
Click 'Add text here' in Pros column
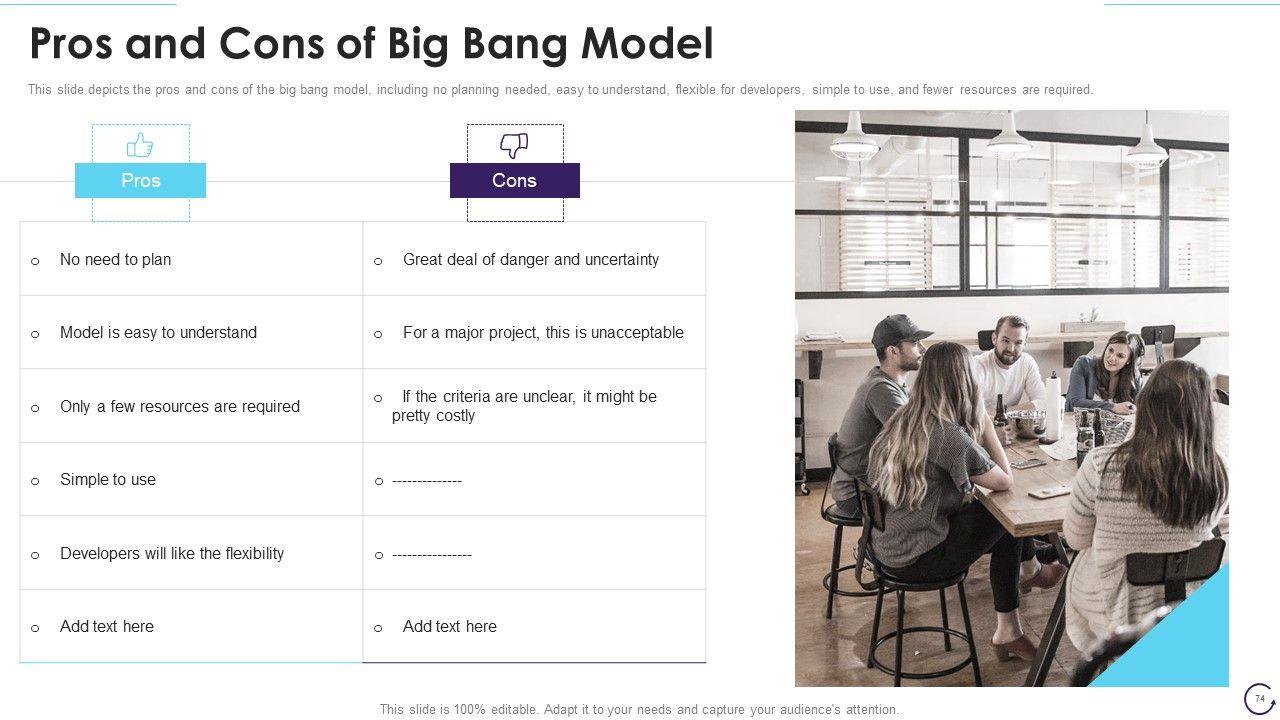click(x=107, y=627)
